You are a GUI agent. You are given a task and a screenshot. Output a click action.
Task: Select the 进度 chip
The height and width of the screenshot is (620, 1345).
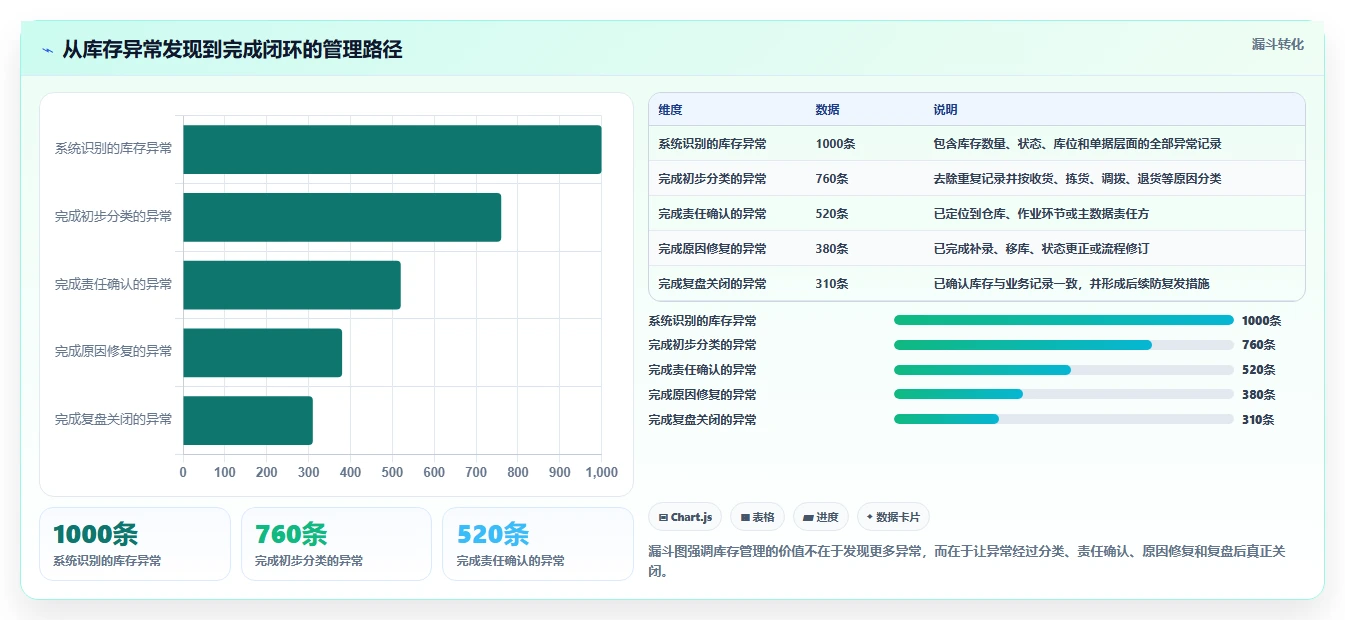(x=820, y=517)
